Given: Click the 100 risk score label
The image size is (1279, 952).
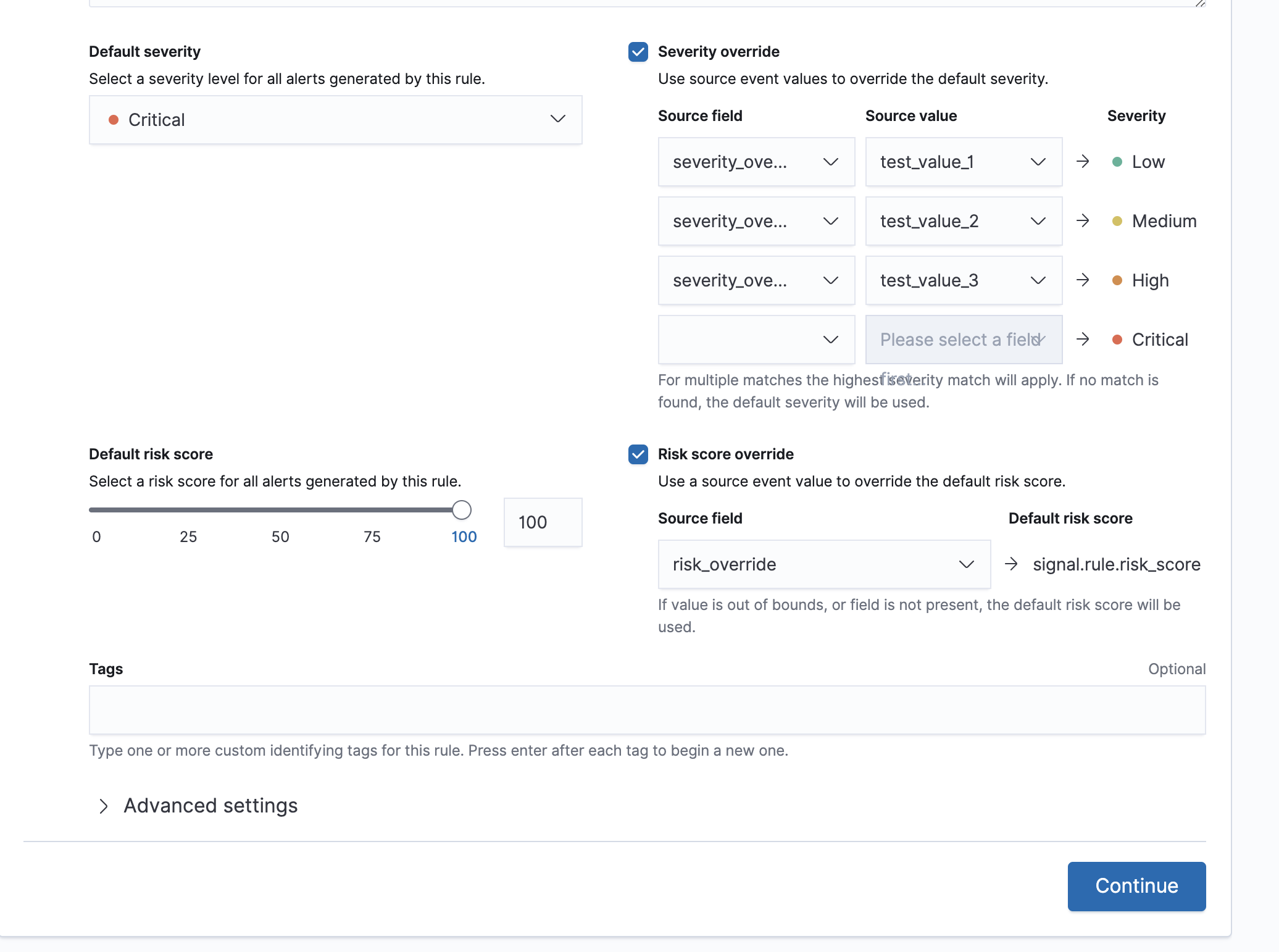Looking at the screenshot, I should (464, 537).
